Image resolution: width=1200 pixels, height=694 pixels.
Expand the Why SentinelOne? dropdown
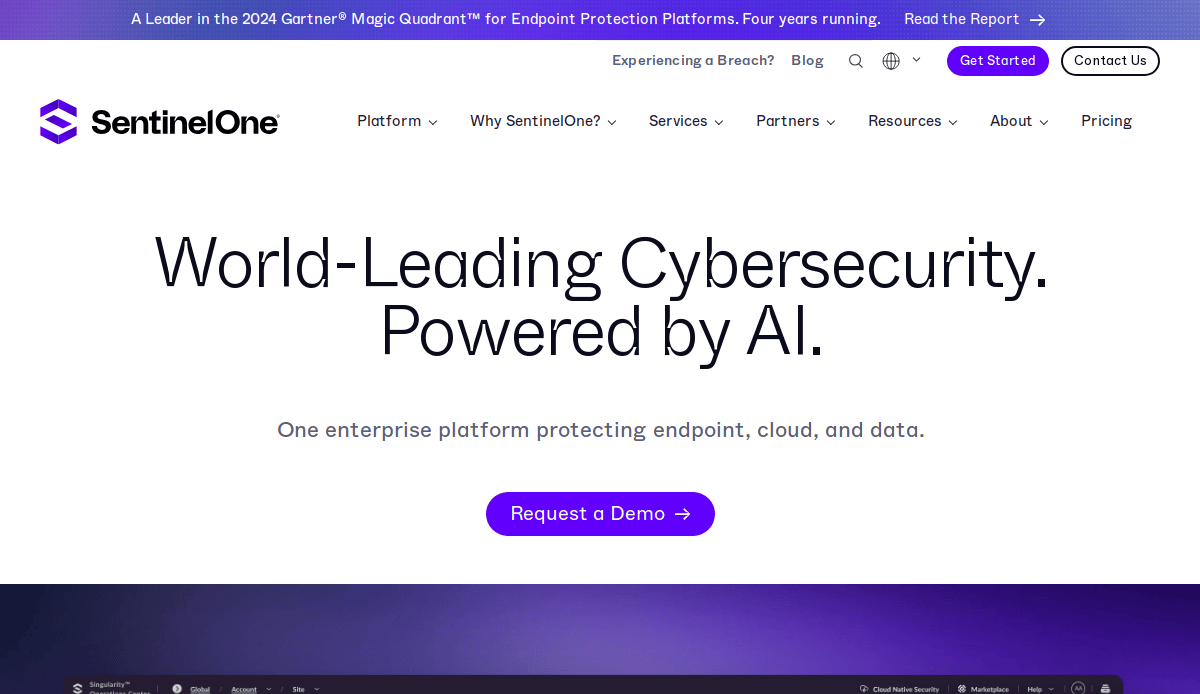[x=543, y=121]
